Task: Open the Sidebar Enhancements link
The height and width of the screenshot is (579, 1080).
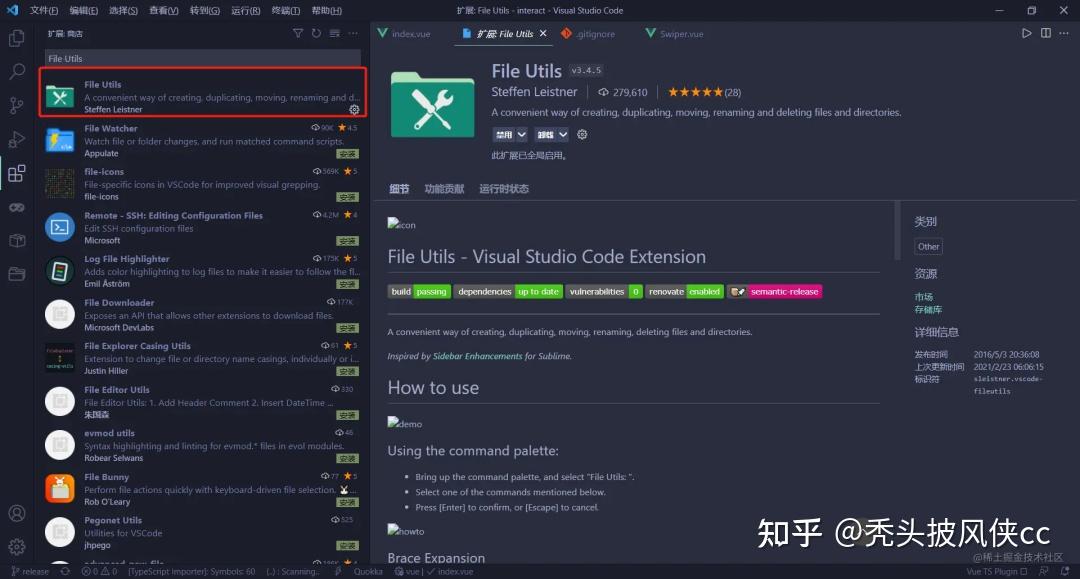Action: click(477, 356)
